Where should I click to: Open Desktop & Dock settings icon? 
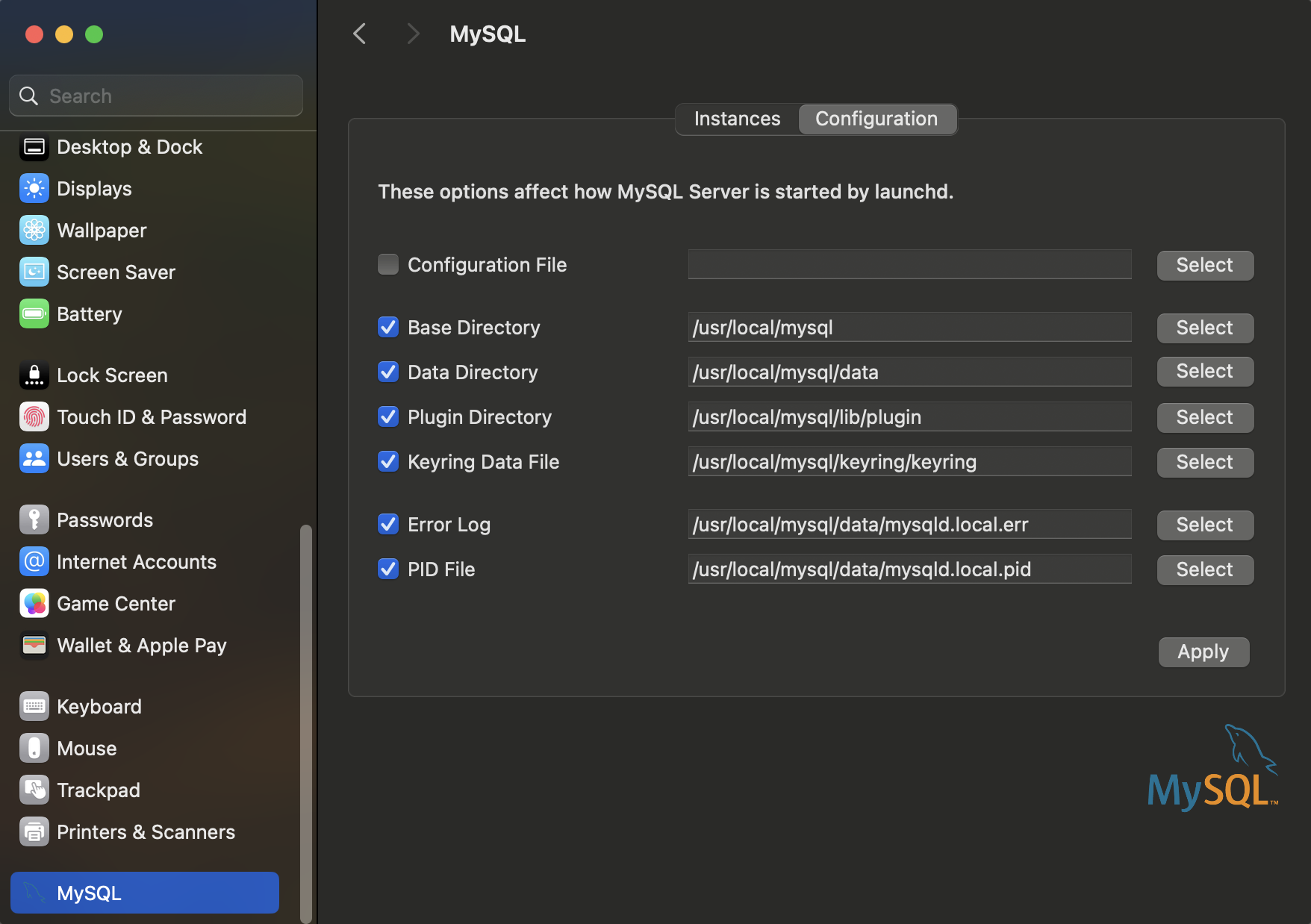[34, 147]
